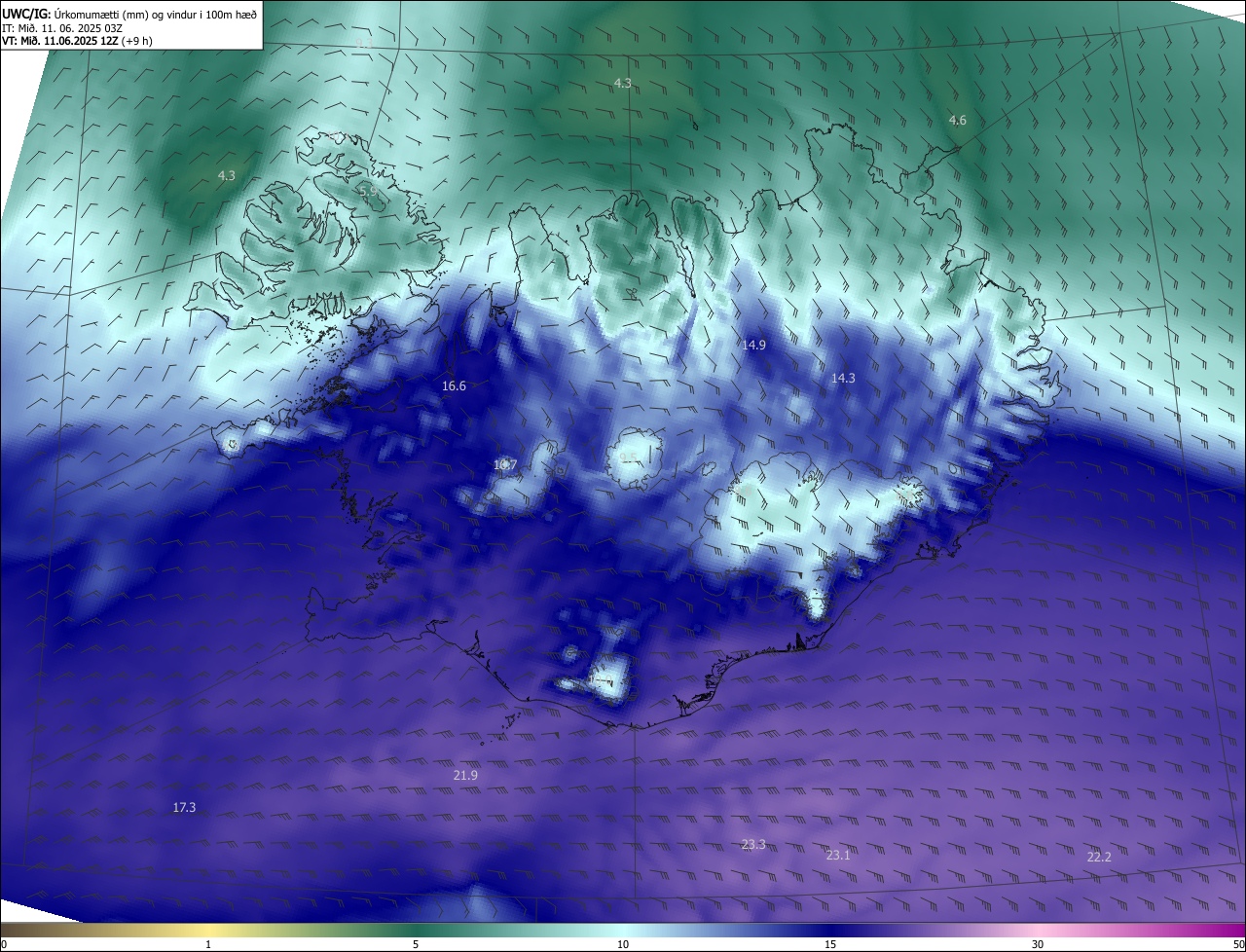Click the 50 tick on the color scale
Viewport: 1246px width, 952px height.
[x=1239, y=945]
